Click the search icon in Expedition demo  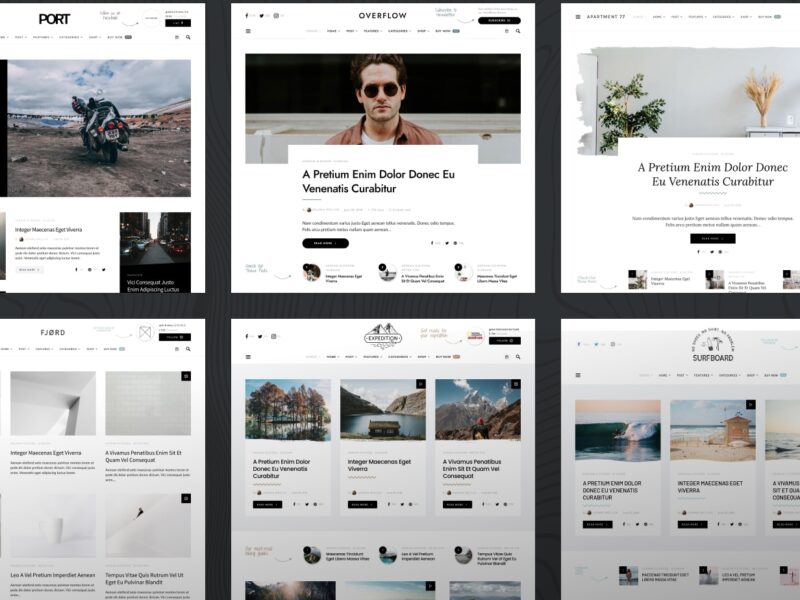coord(518,357)
